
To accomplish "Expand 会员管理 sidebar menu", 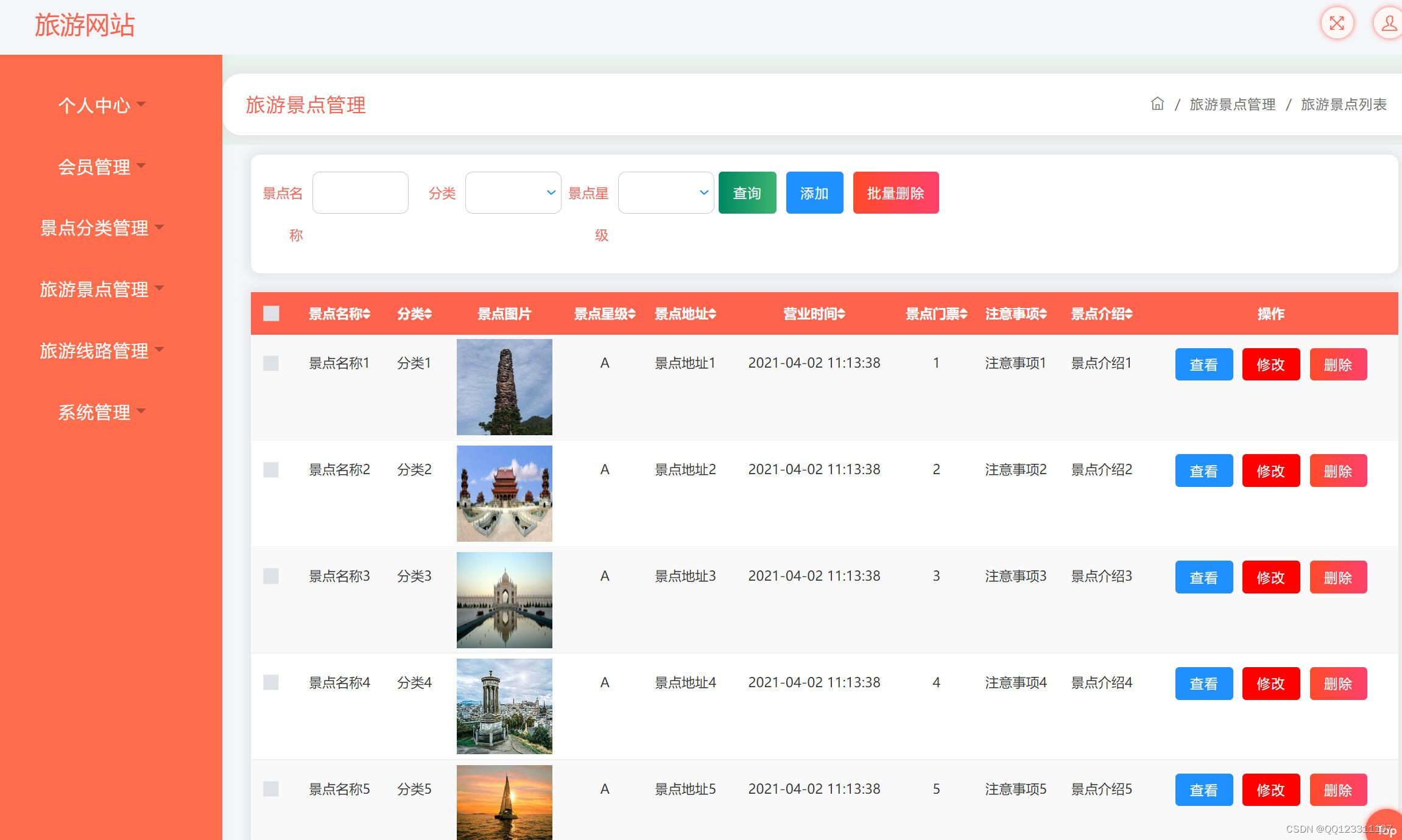I will pyautogui.click(x=102, y=167).
